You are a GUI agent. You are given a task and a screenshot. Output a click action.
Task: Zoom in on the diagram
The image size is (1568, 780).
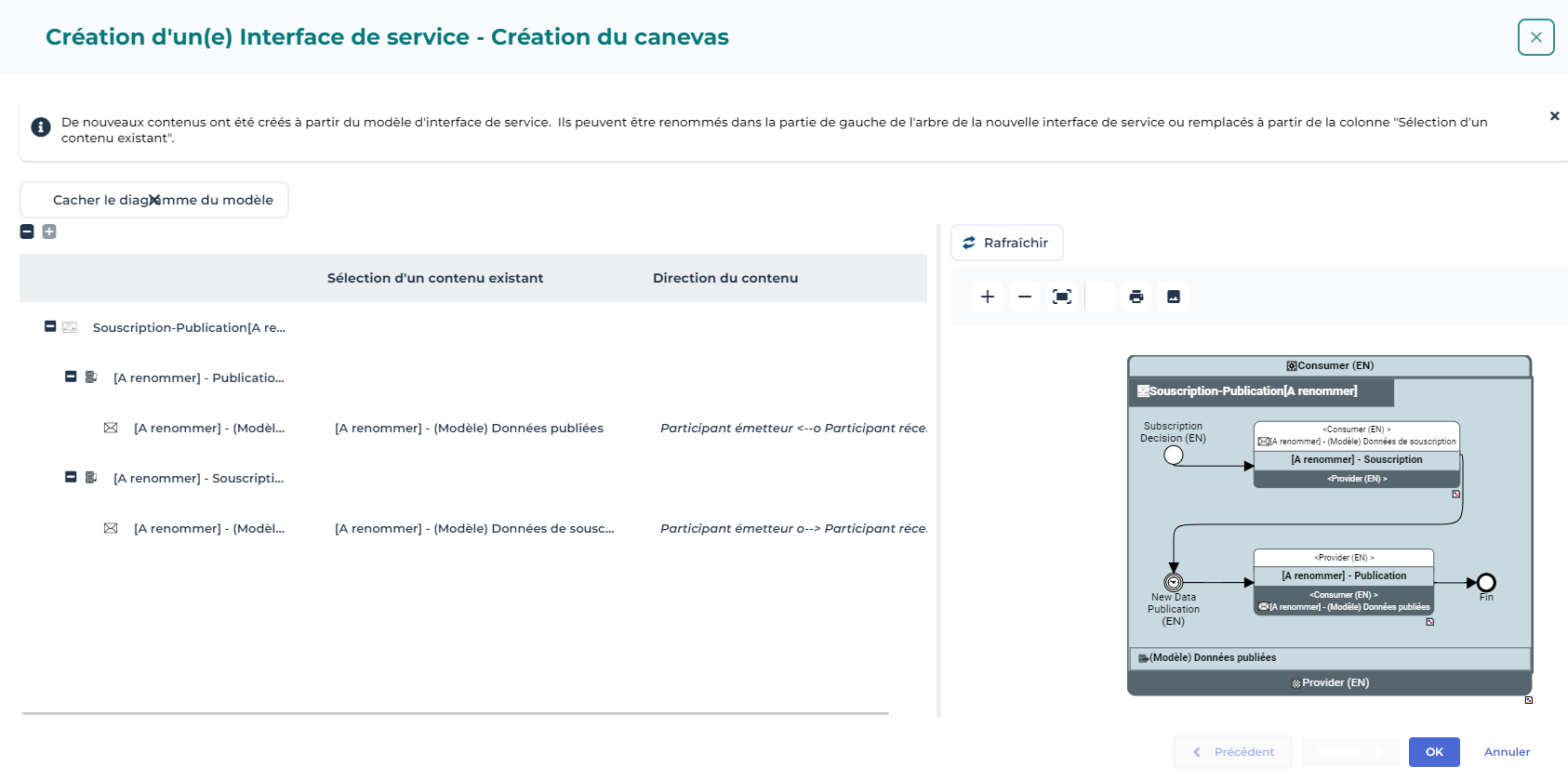[x=988, y=297]
